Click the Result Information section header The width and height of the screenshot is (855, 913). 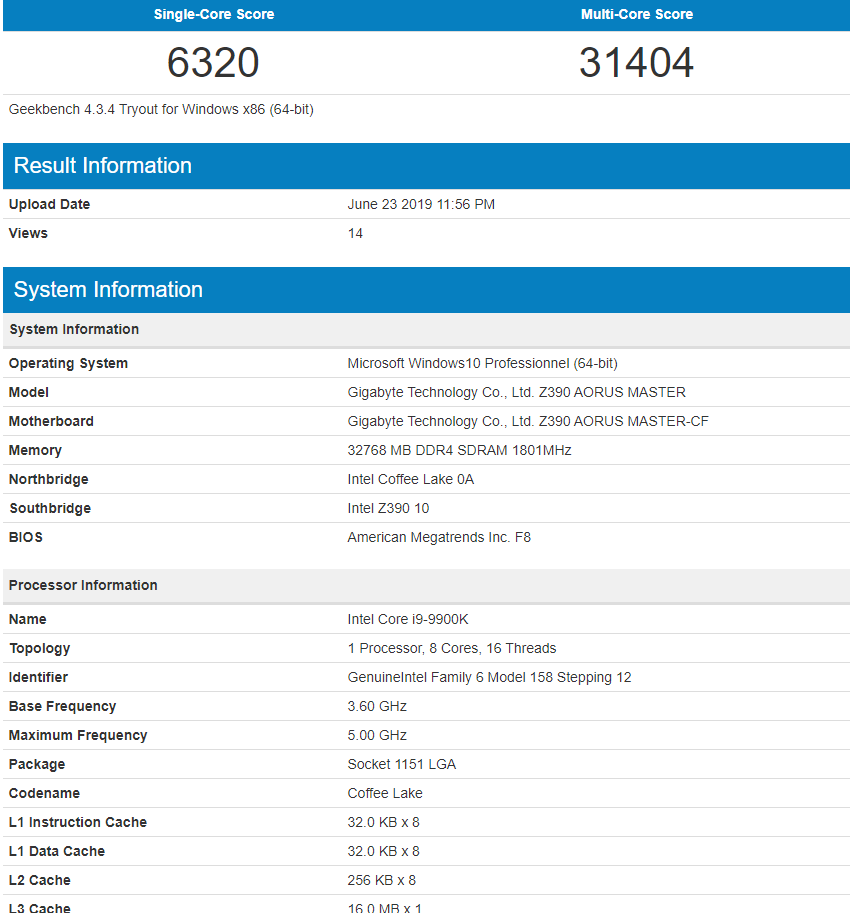tap(102, 165)
